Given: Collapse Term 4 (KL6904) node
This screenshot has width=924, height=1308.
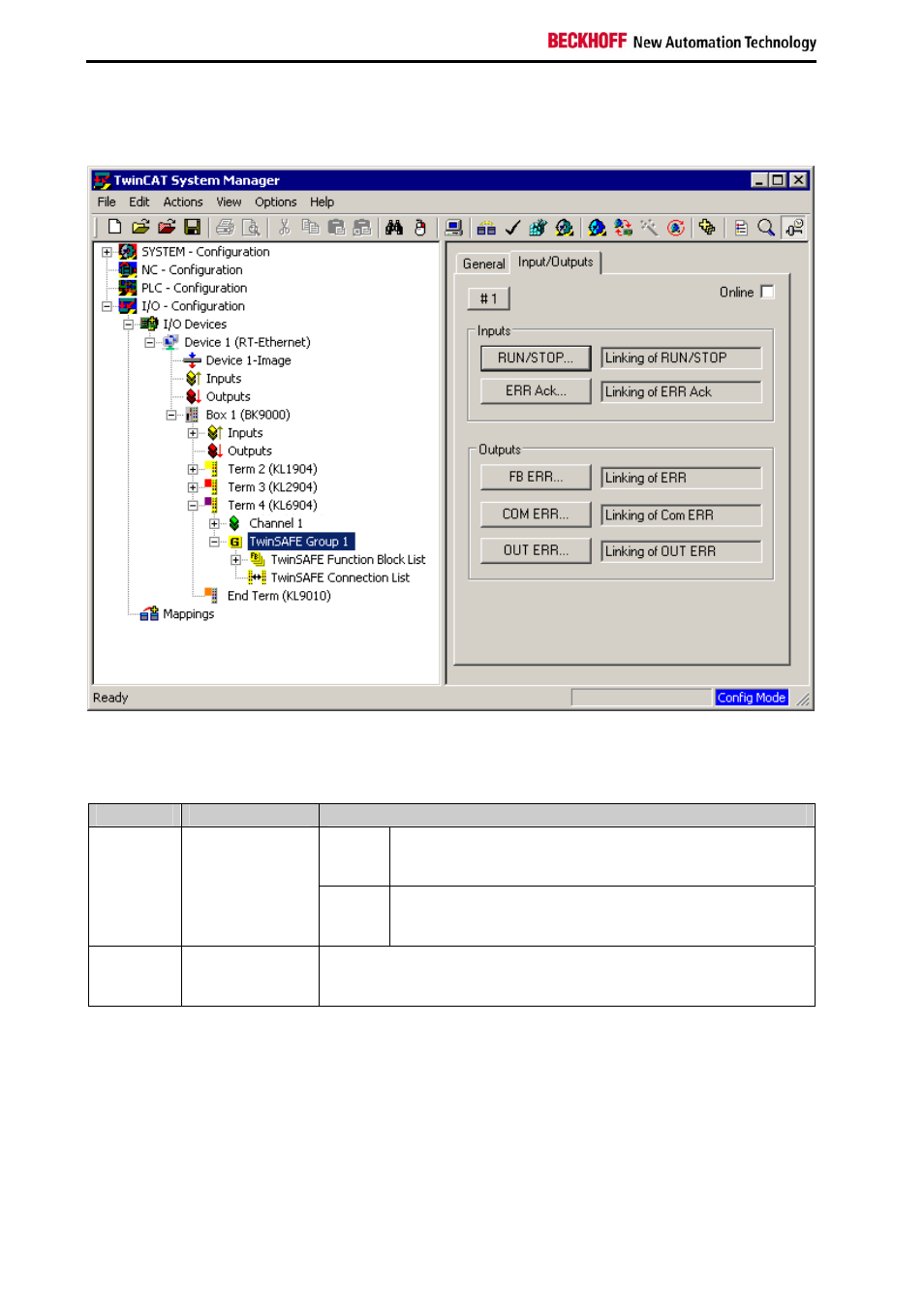Looking at the screenshot, I should click(x=193, y=506).
